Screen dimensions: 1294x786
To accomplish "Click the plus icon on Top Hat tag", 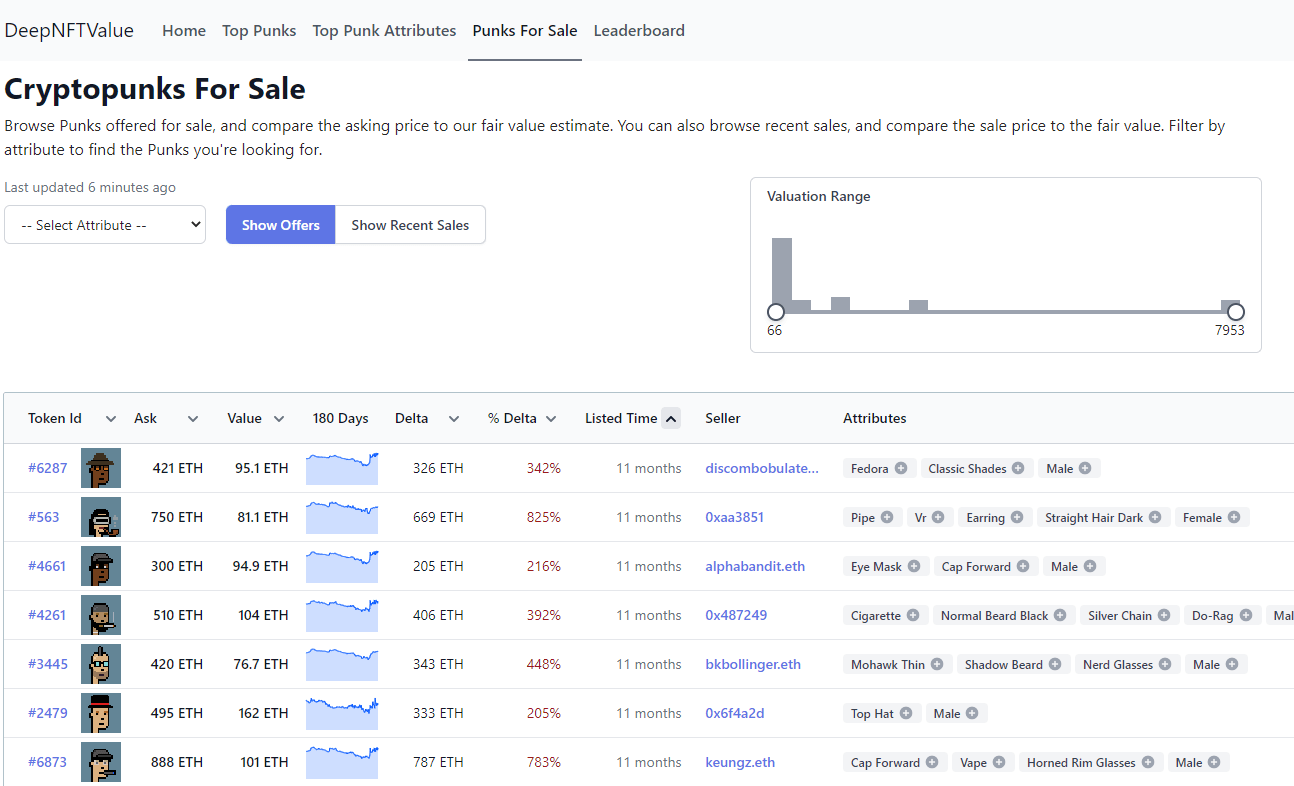I will [906, 713].
